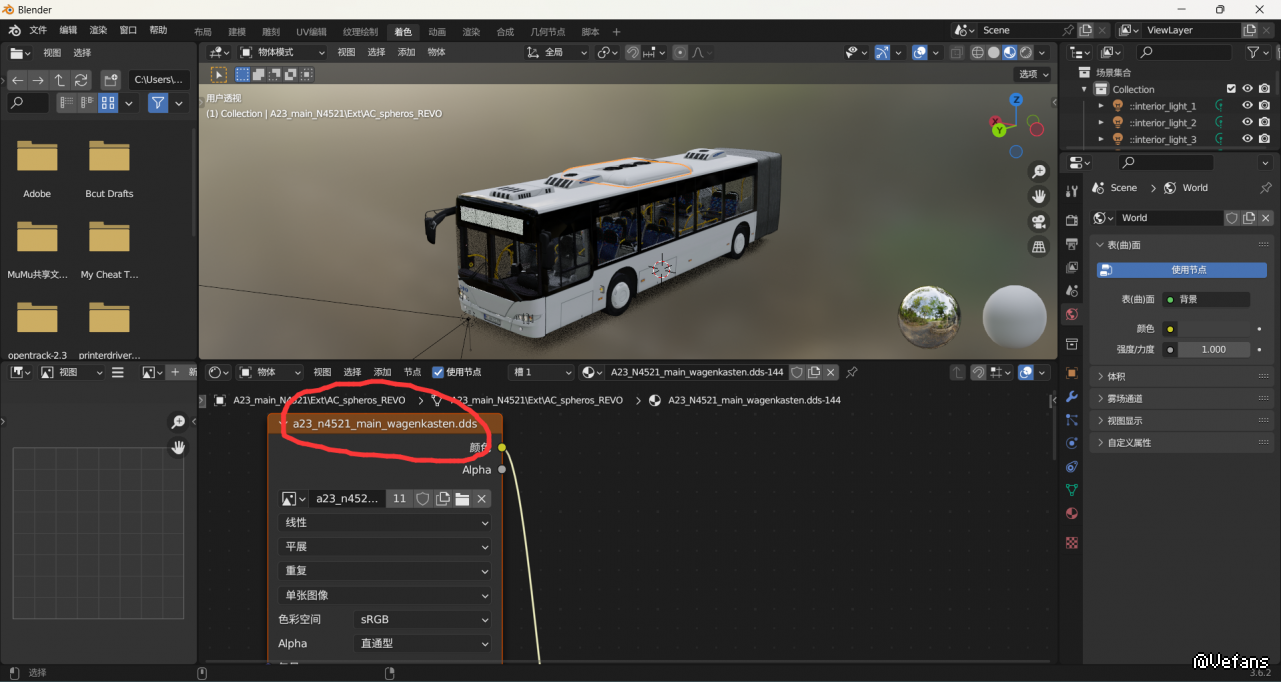Open image folder icon in texture node
Viewport: 1281px width, 682px height.
462,499
